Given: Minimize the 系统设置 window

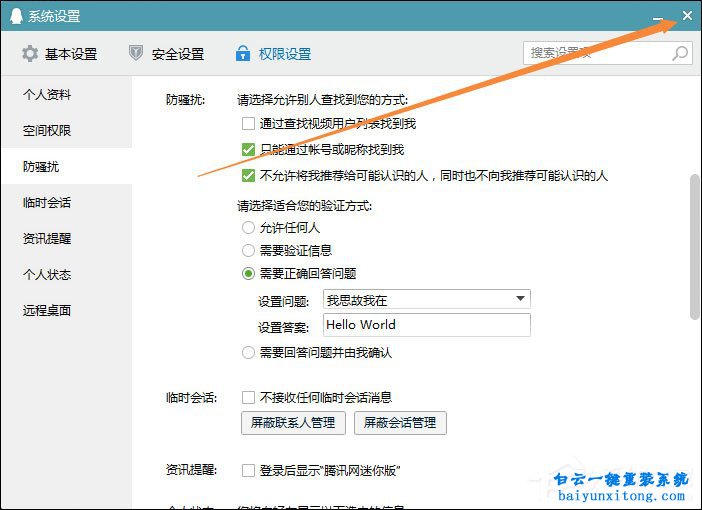Looking at the screenshot, I should pyautogui.click(x=658, y=17).
